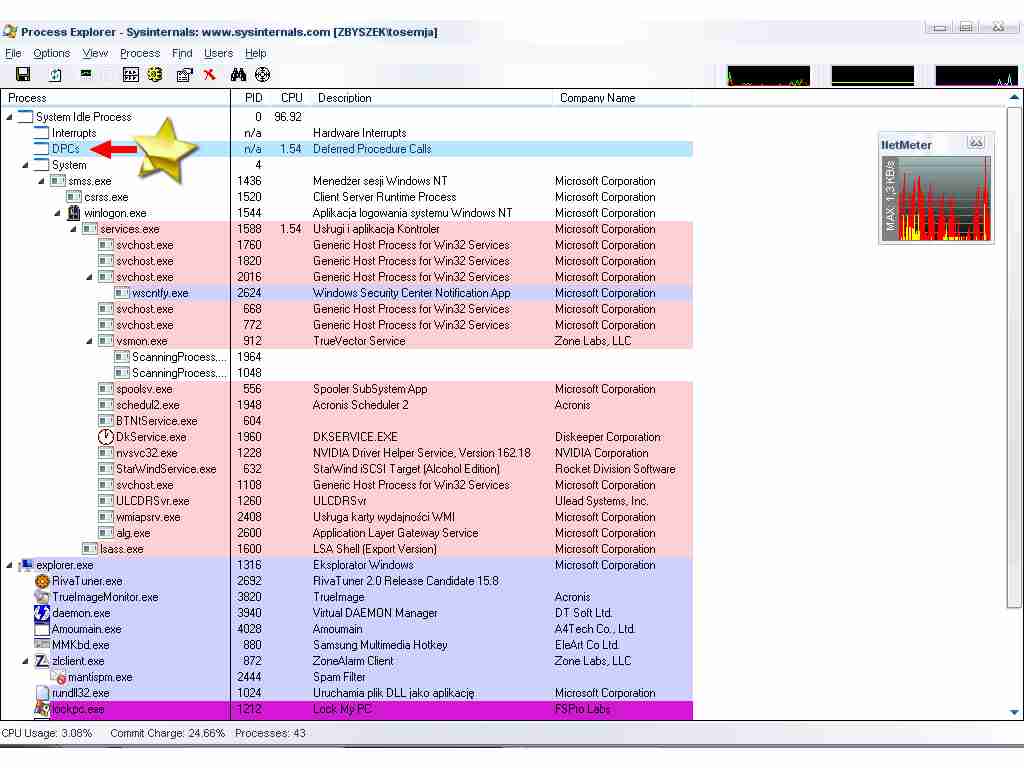
Task: Select the lsass.exe process
Action: click(347, 549)
